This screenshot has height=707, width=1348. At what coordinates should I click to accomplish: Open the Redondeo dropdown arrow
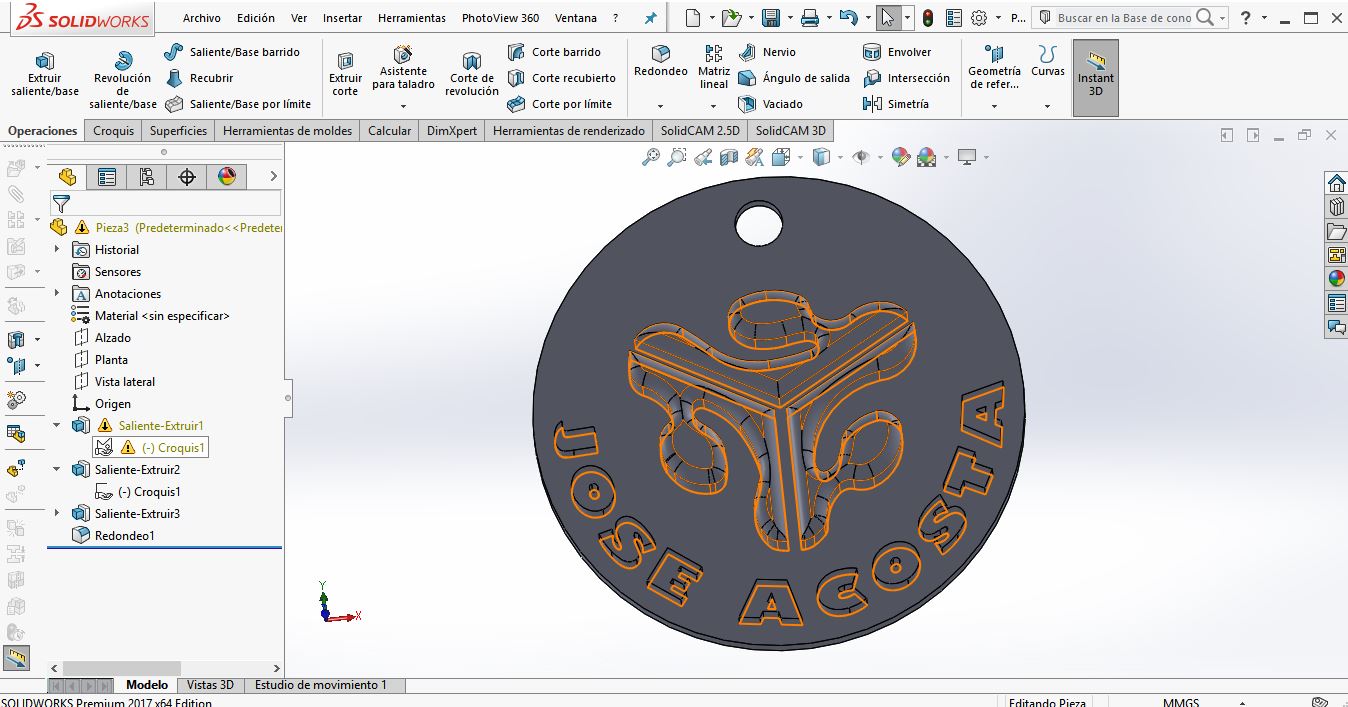pos(660,106)
